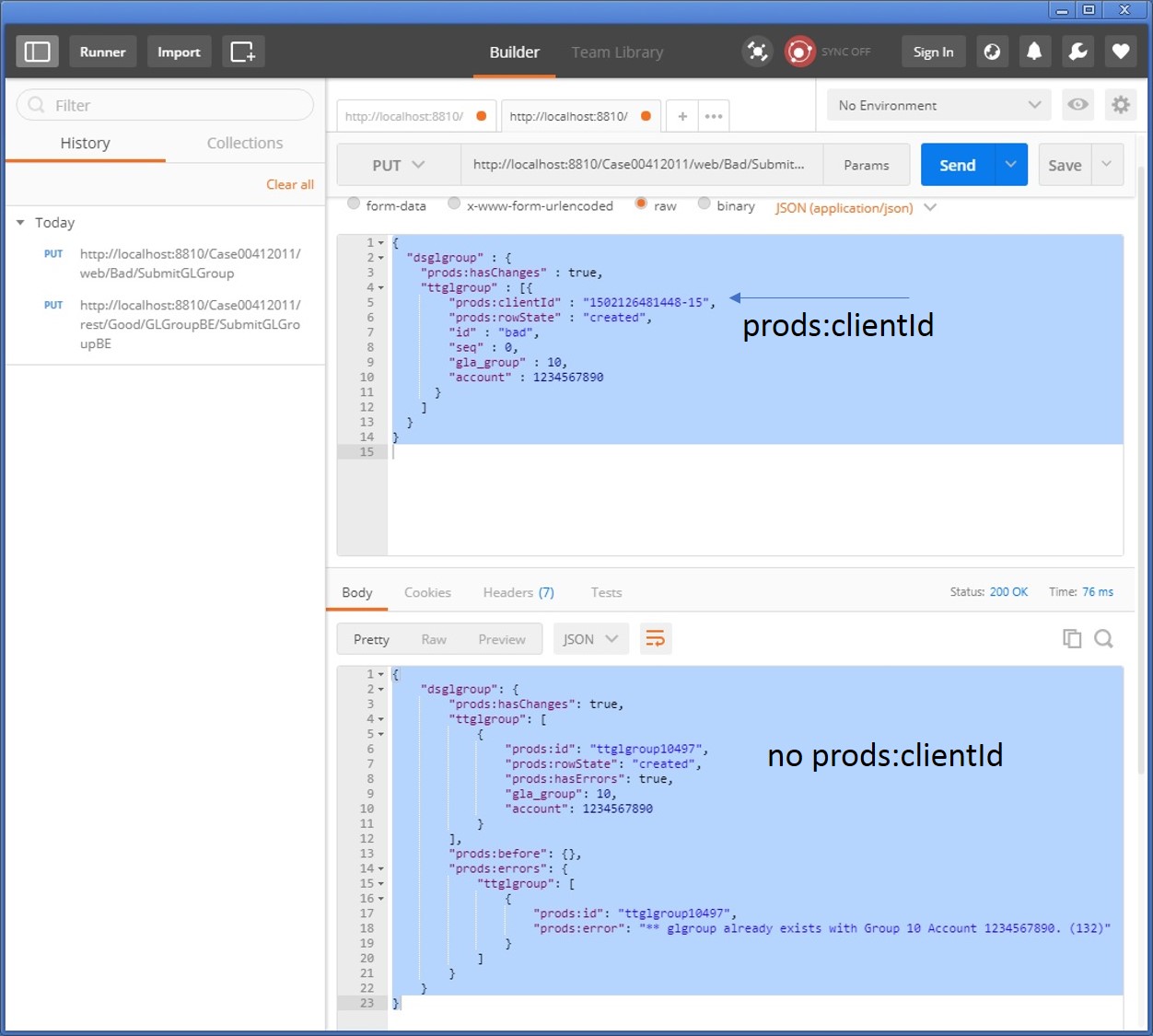Expand the No Environment selector

(938, 105)
